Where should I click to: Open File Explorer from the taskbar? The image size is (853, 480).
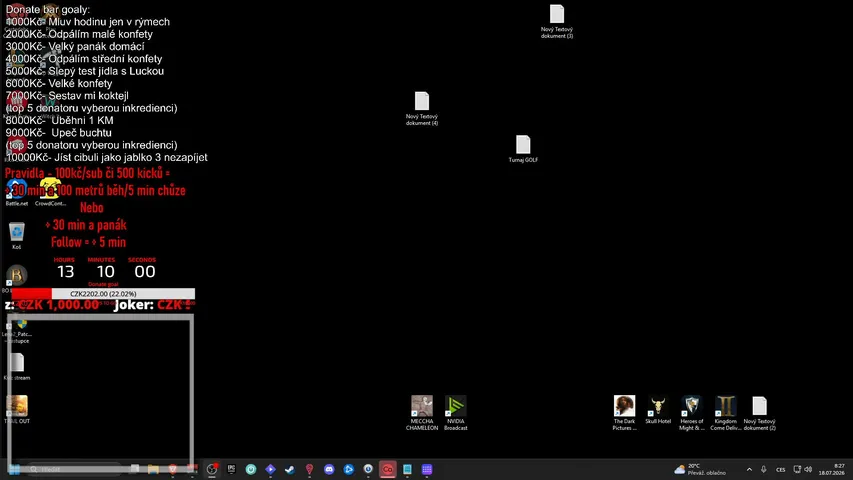pyautogui.click(x=153, y=469)
